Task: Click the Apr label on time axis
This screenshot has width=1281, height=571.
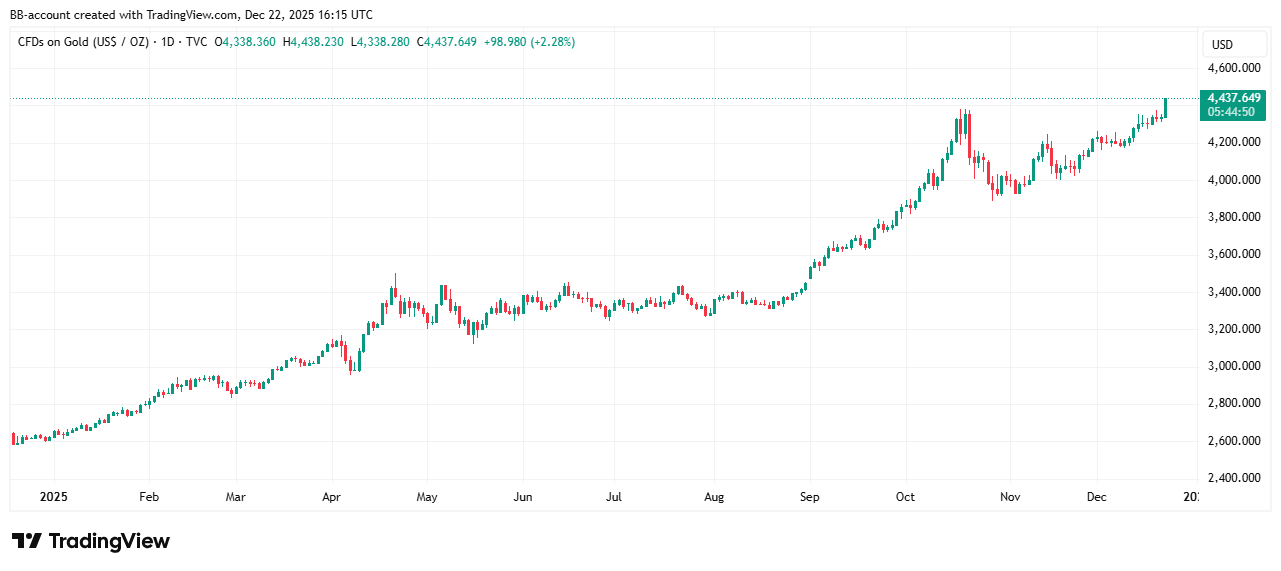Action: 333,496
